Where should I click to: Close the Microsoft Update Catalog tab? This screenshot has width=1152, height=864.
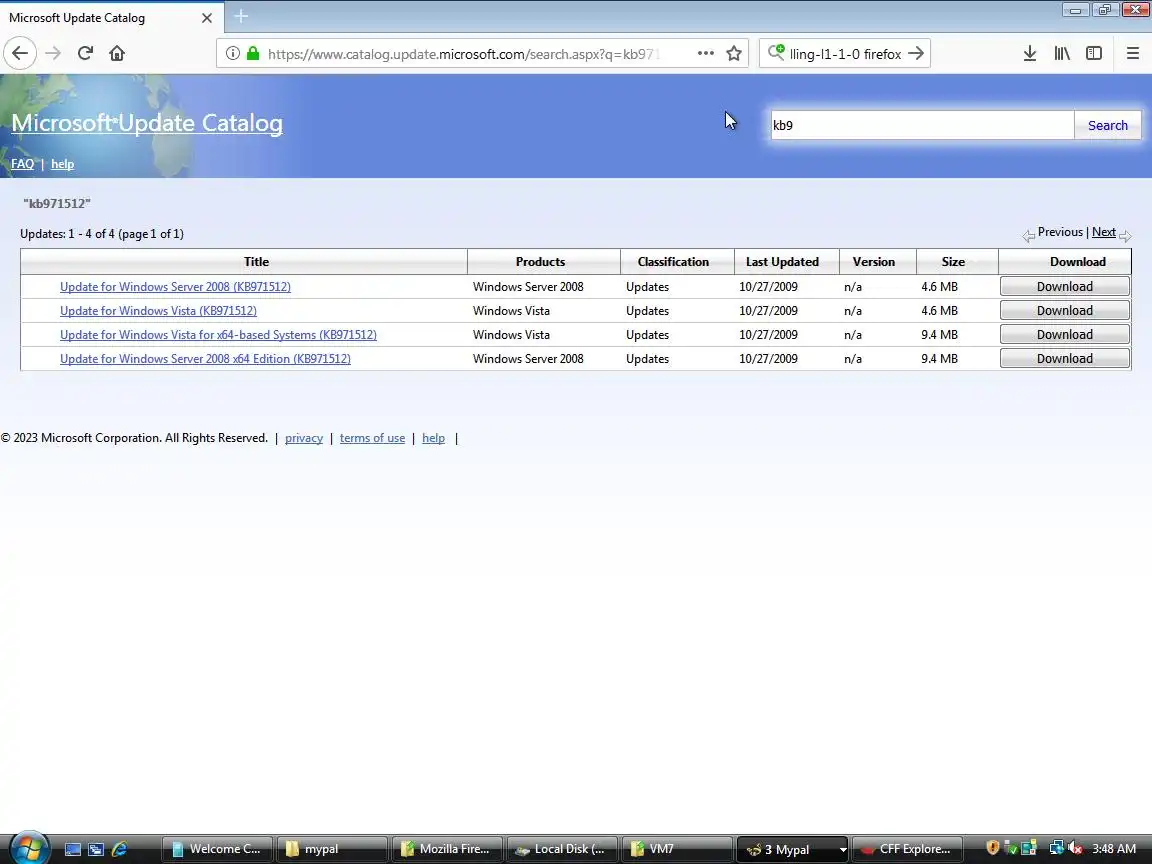point(207,18)
